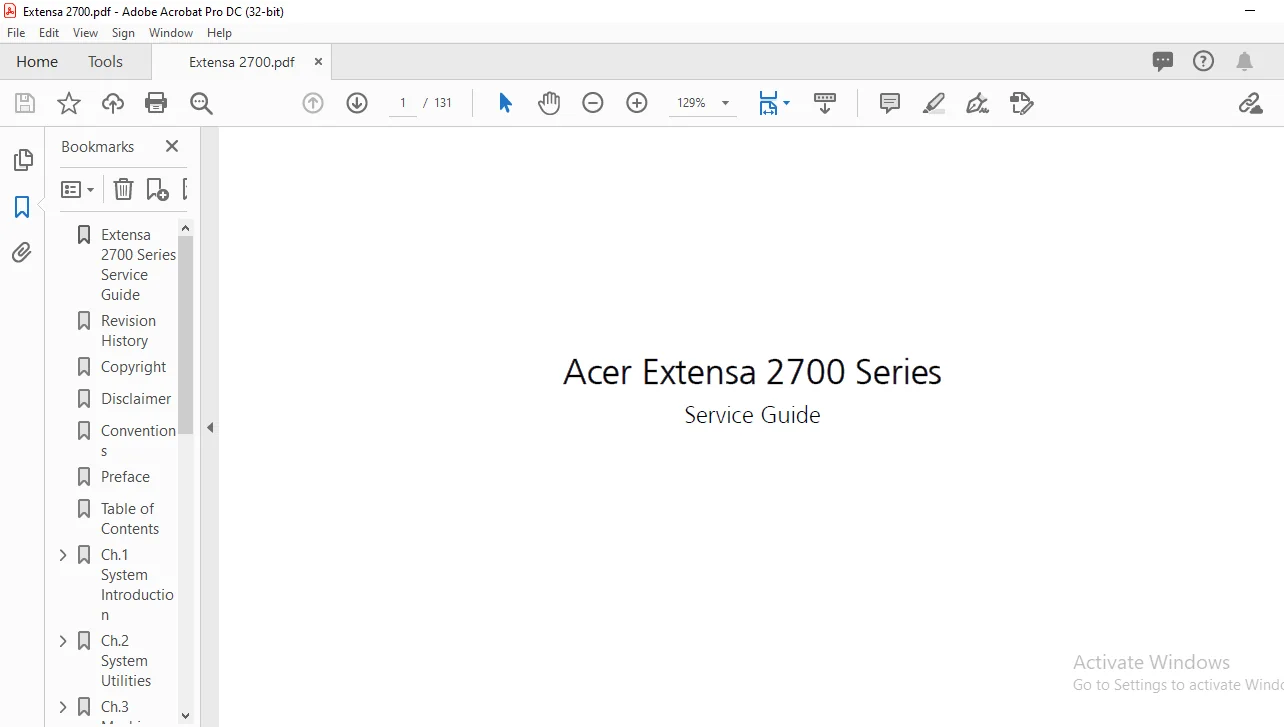Open the bookmarks options menu
This screenshot has width=1284, height=727.
[77, 189]
